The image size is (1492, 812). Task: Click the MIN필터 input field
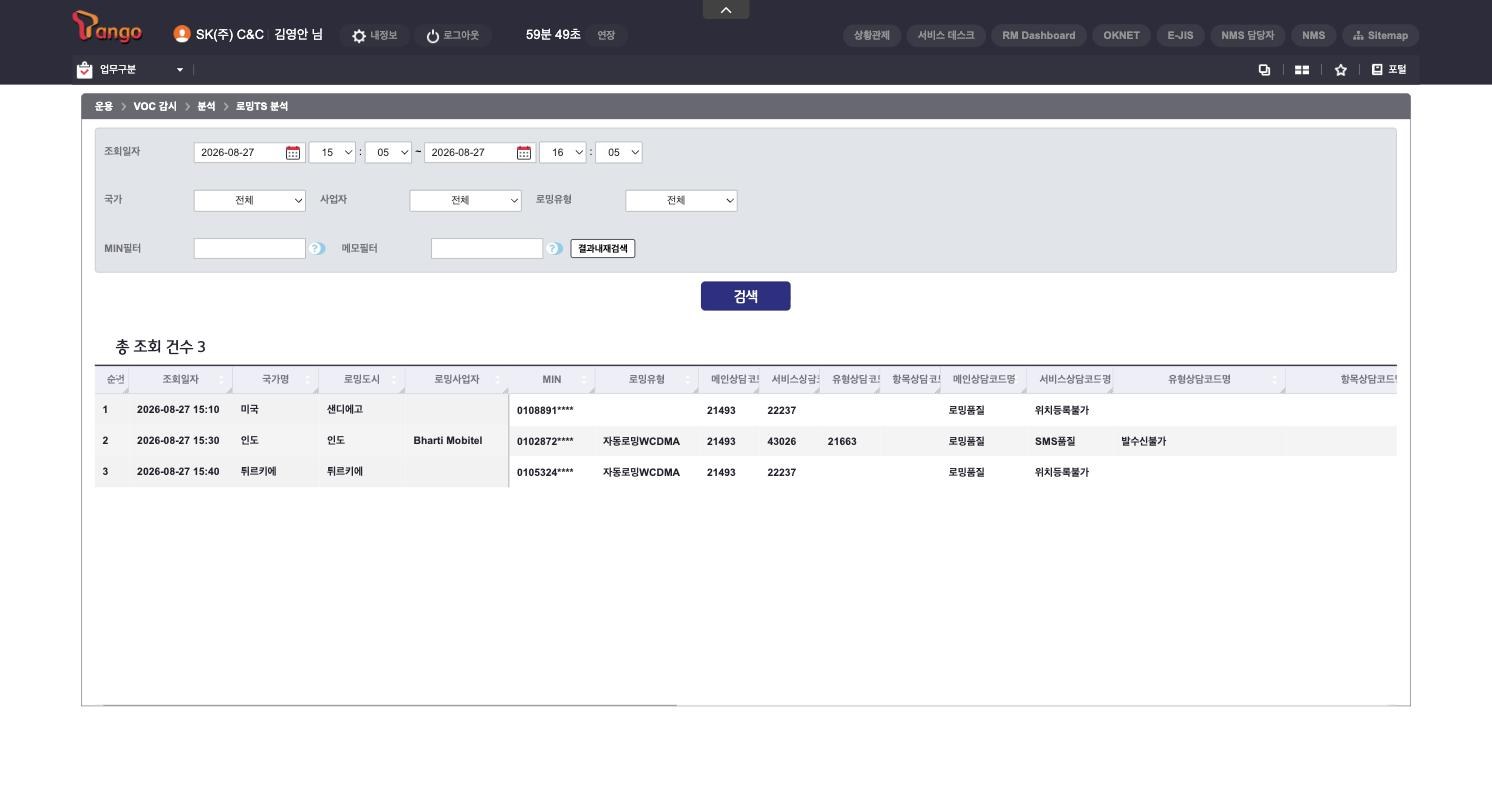tap(250, 249)
